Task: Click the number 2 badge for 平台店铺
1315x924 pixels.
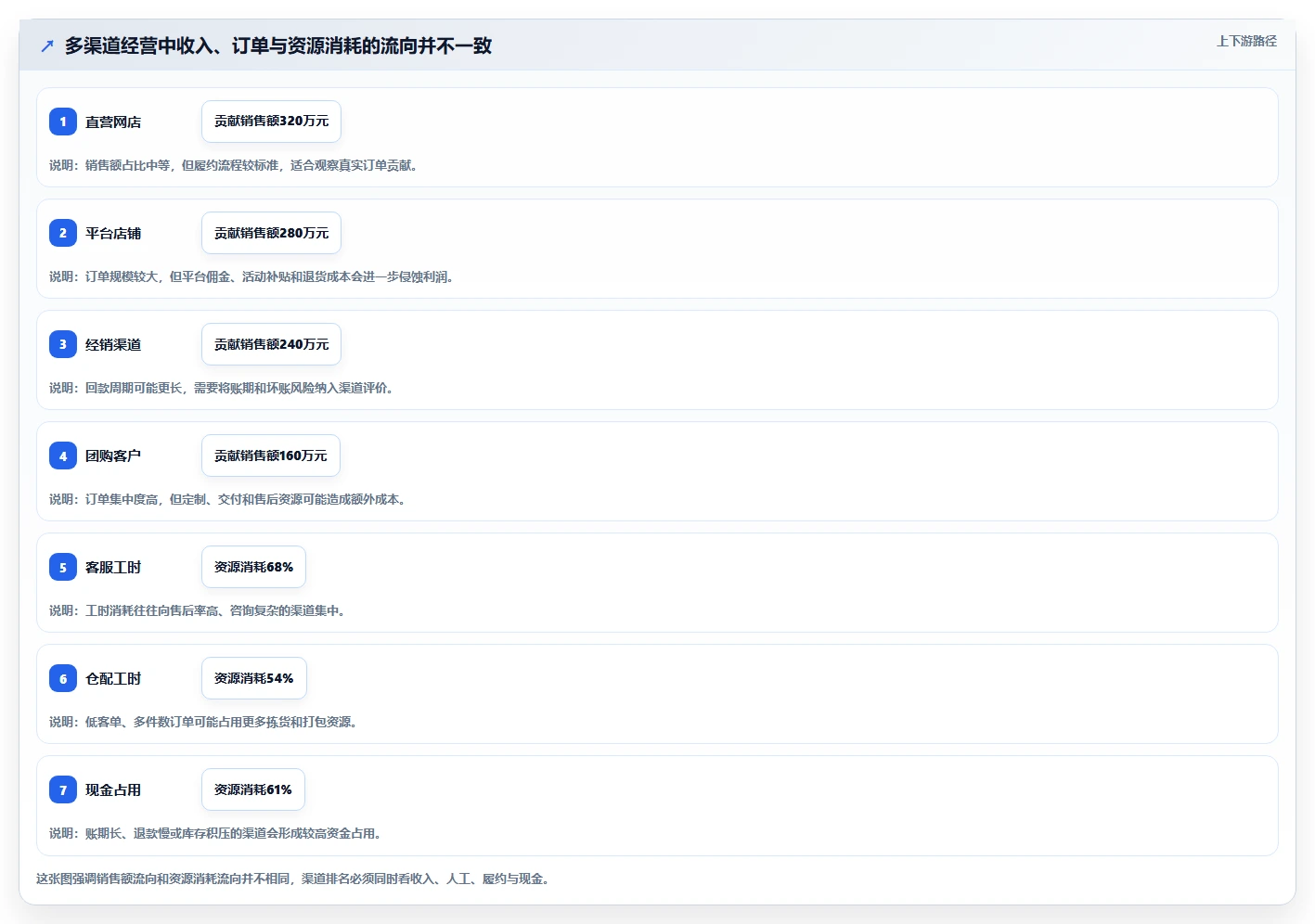Action: pos(63,233)
